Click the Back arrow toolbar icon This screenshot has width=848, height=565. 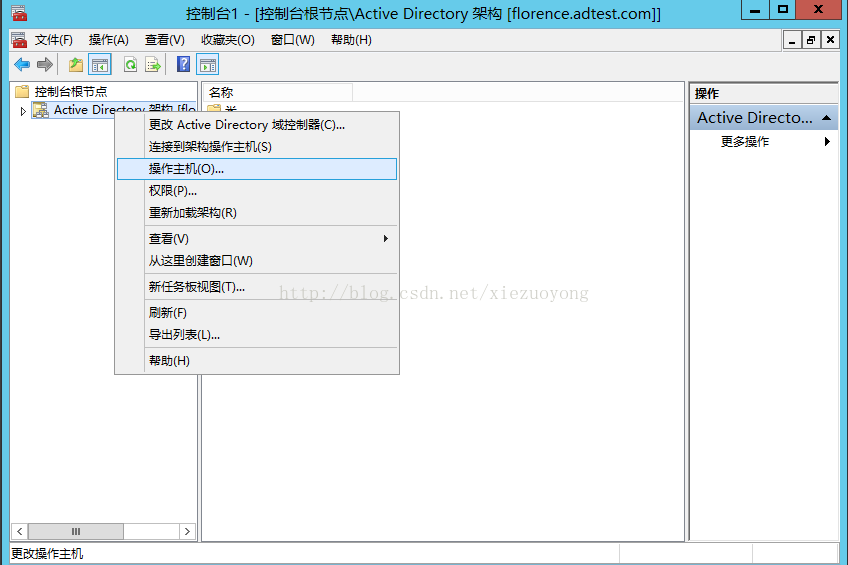coord(22,65)
